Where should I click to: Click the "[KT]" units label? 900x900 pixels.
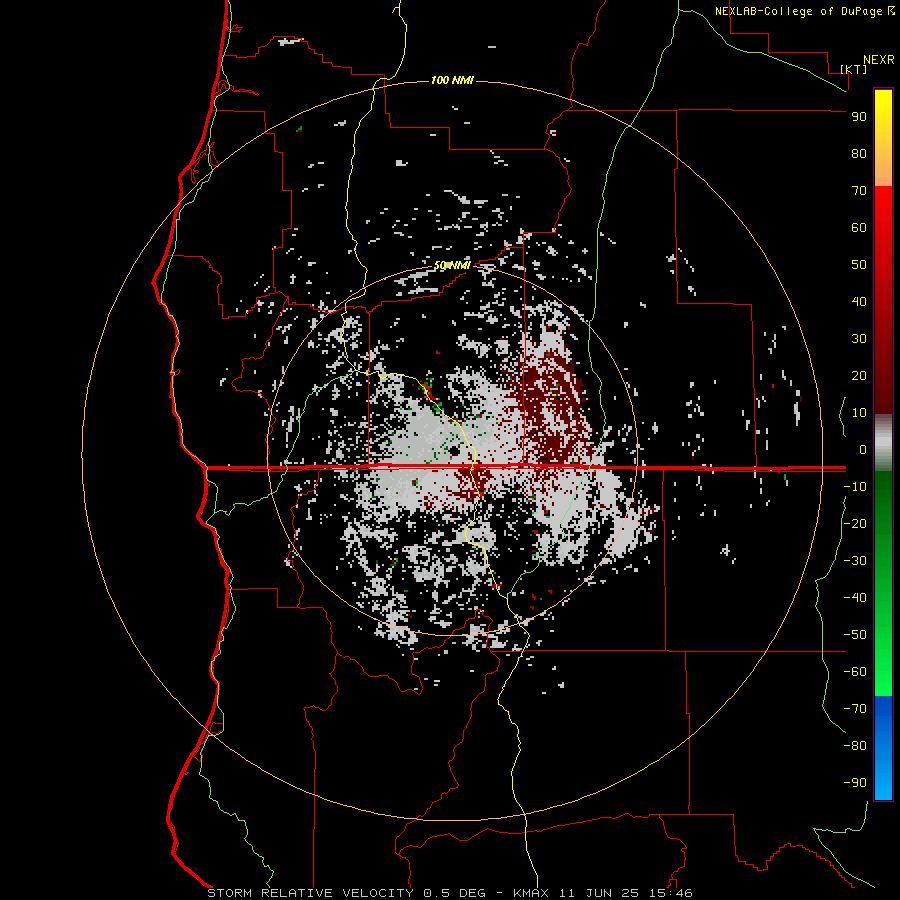click(854, 69)
